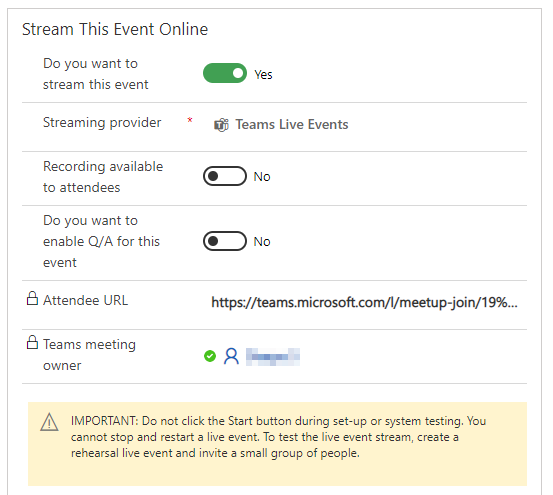Click the Stream This Event Online heading
Screen dimensions: 553x495
[x=115, y=29]
